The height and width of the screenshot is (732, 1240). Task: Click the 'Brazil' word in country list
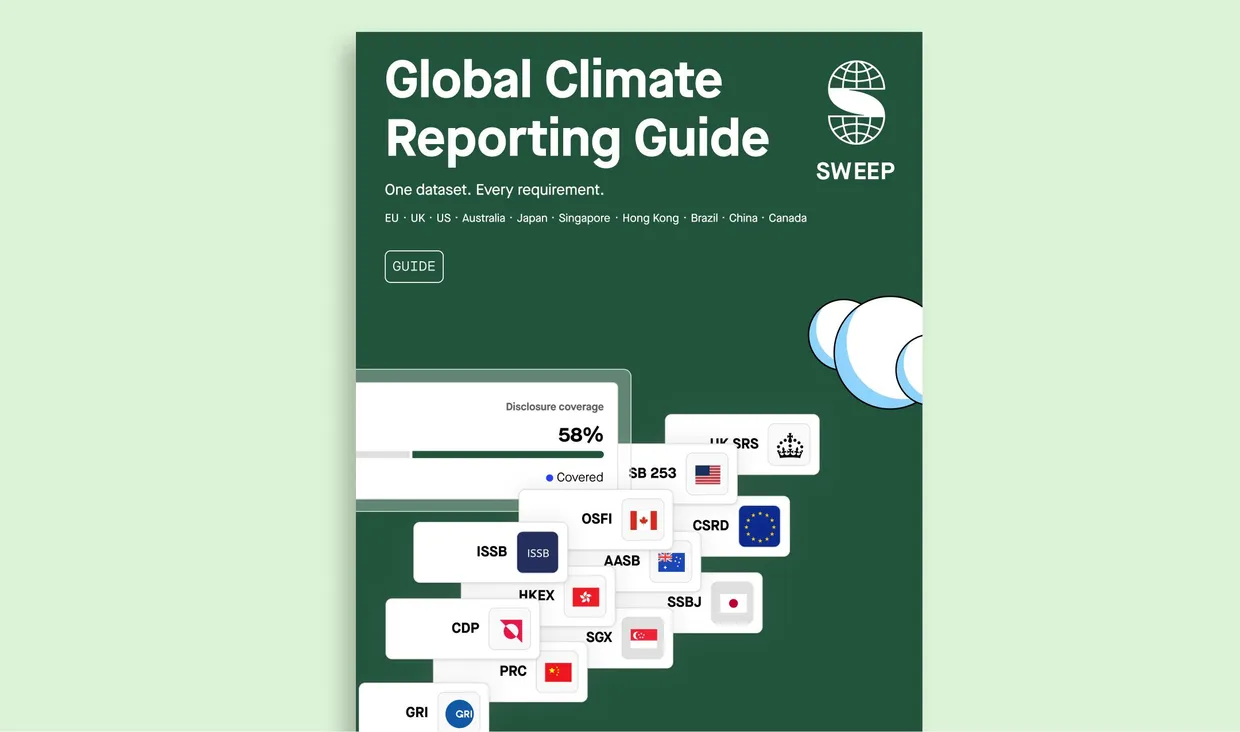(x=705, y=218)
